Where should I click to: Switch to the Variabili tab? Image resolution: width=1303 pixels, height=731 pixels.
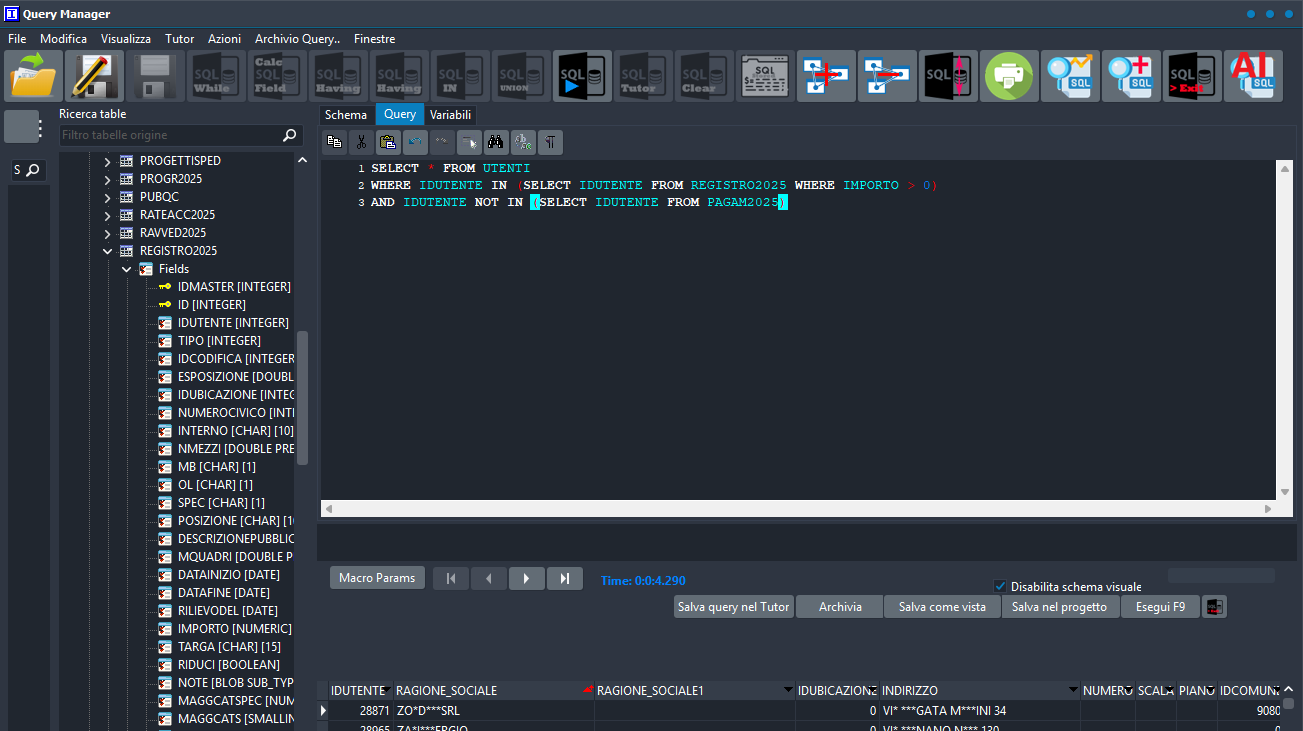451,115
